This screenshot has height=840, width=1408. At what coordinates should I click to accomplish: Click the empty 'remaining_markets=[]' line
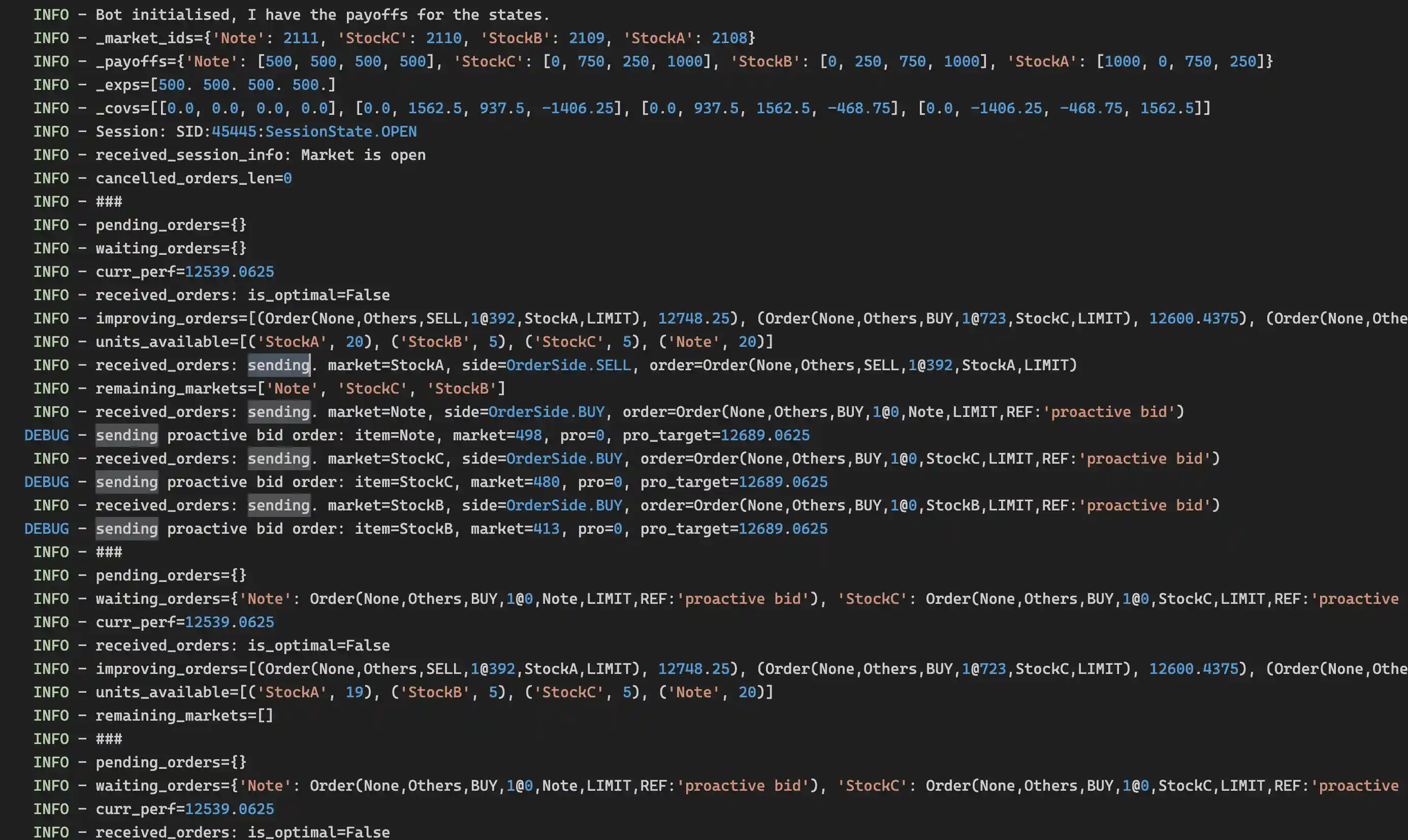[184, 716]
